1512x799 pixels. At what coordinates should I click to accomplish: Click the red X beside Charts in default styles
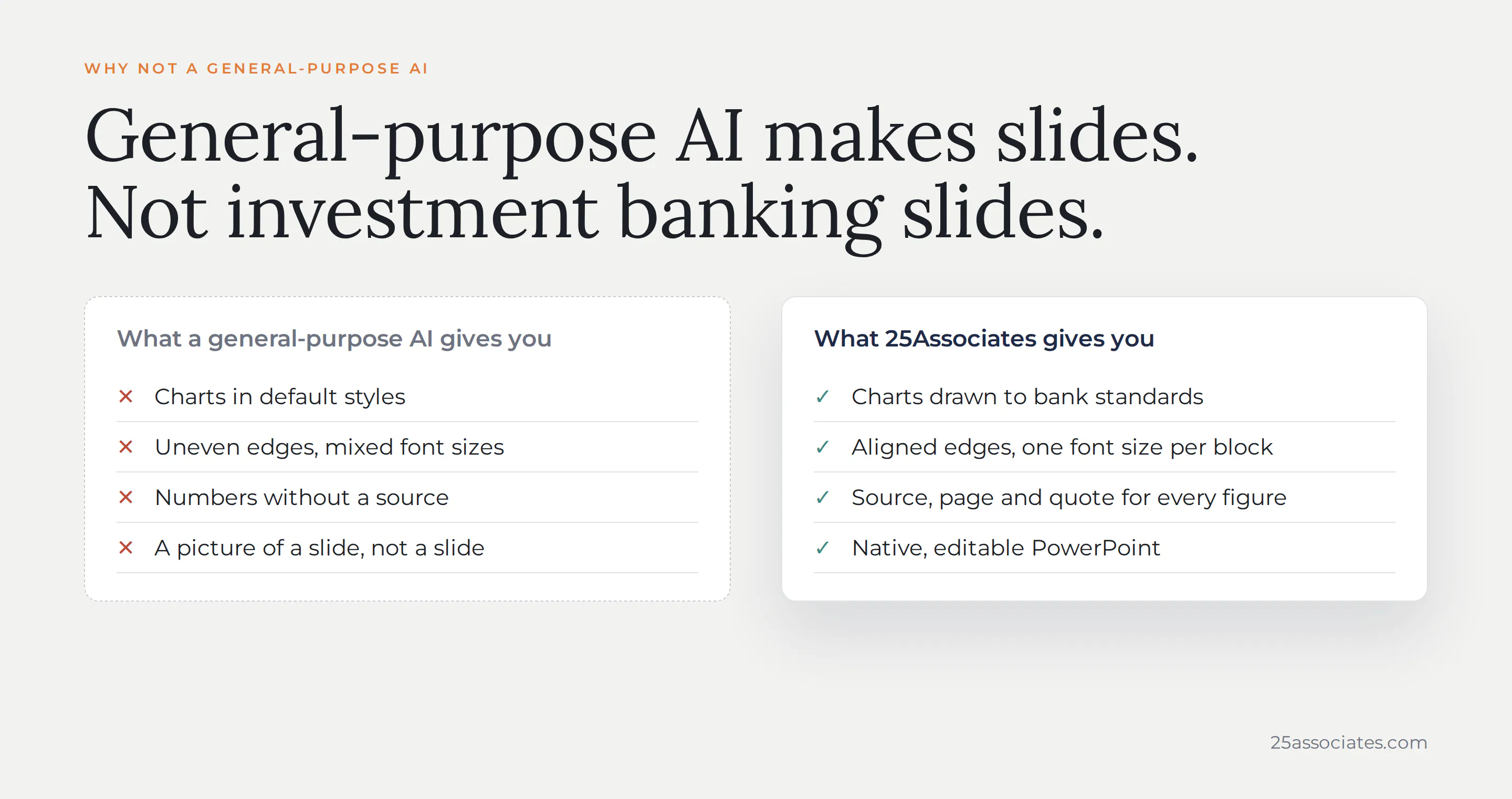click(125, 397)
